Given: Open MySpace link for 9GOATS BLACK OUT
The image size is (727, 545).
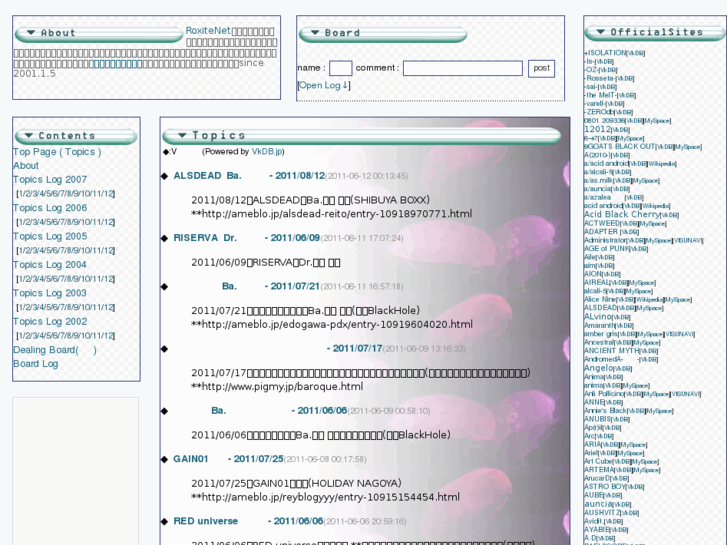Looking at the screenshot, I should (x=688, y=147).
